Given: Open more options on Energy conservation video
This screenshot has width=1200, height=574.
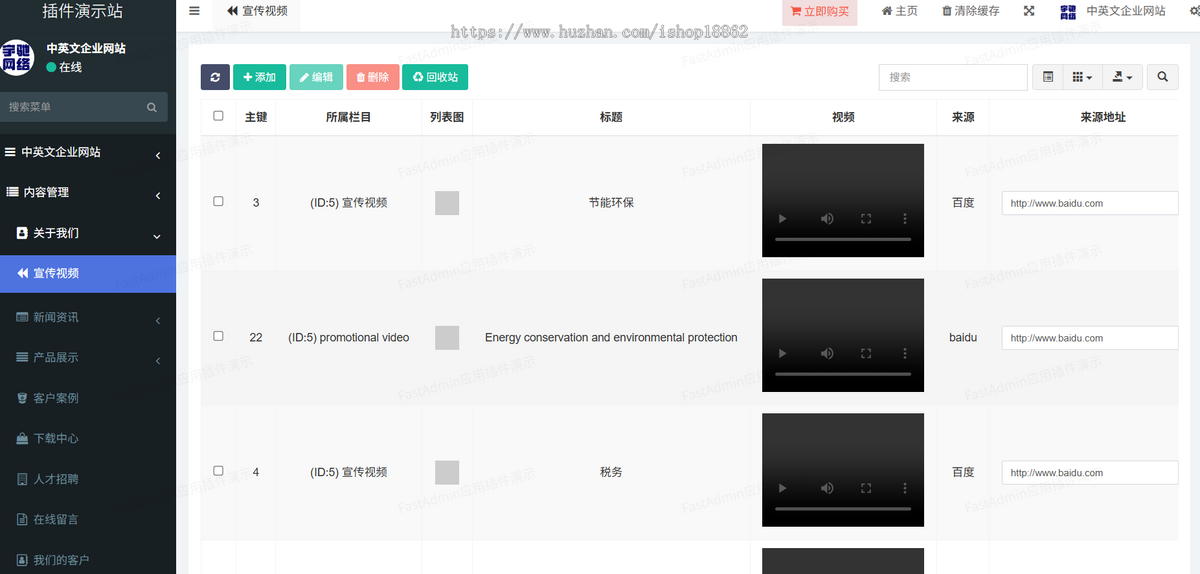Looking at the screenshot, I should [x=905, y=353].
